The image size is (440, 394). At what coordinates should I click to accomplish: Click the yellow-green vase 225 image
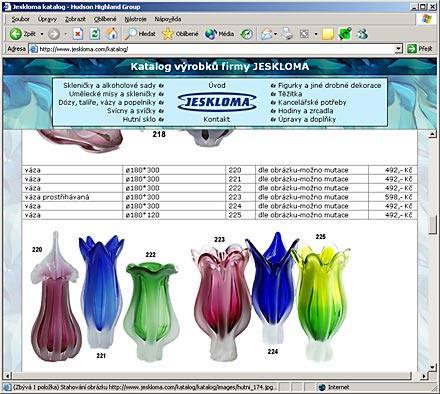pyautogui.click(x=321, y=303)
